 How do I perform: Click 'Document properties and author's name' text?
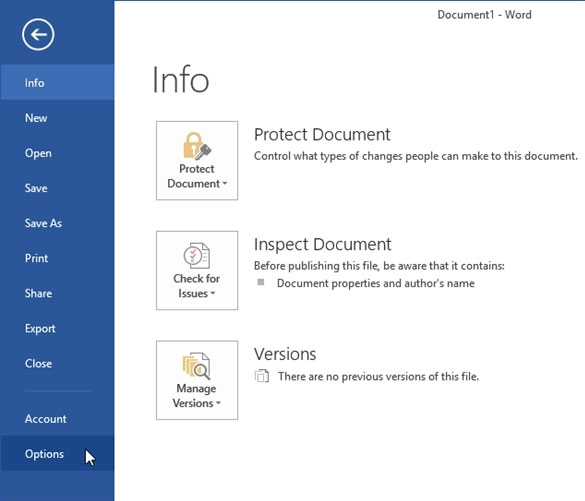click(x=376, y=284)
